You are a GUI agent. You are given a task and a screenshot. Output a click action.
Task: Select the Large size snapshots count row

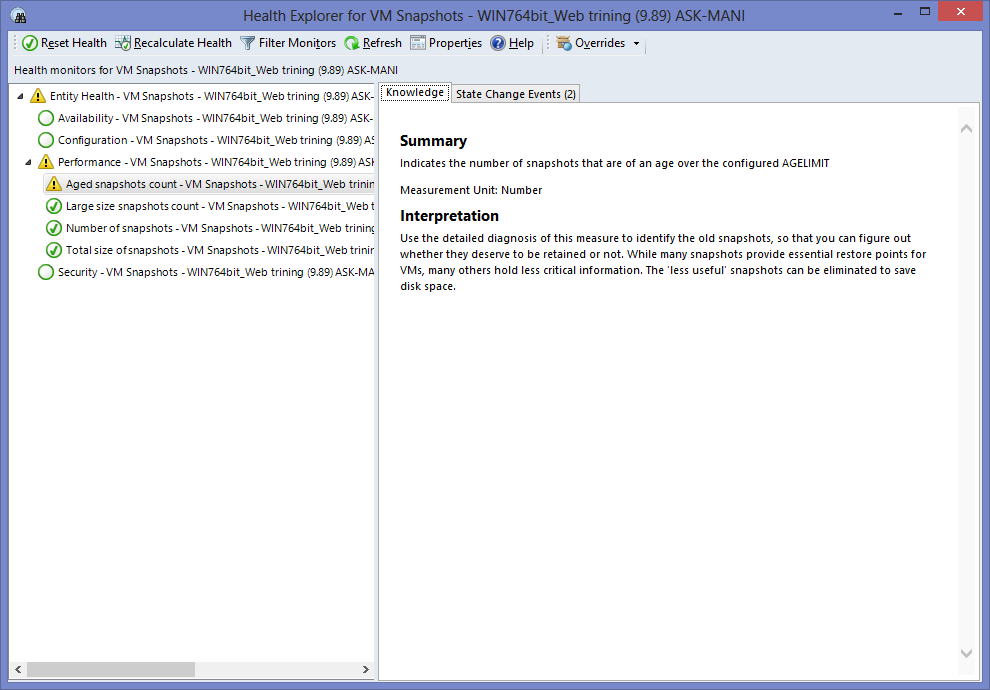tap(220, 206)
